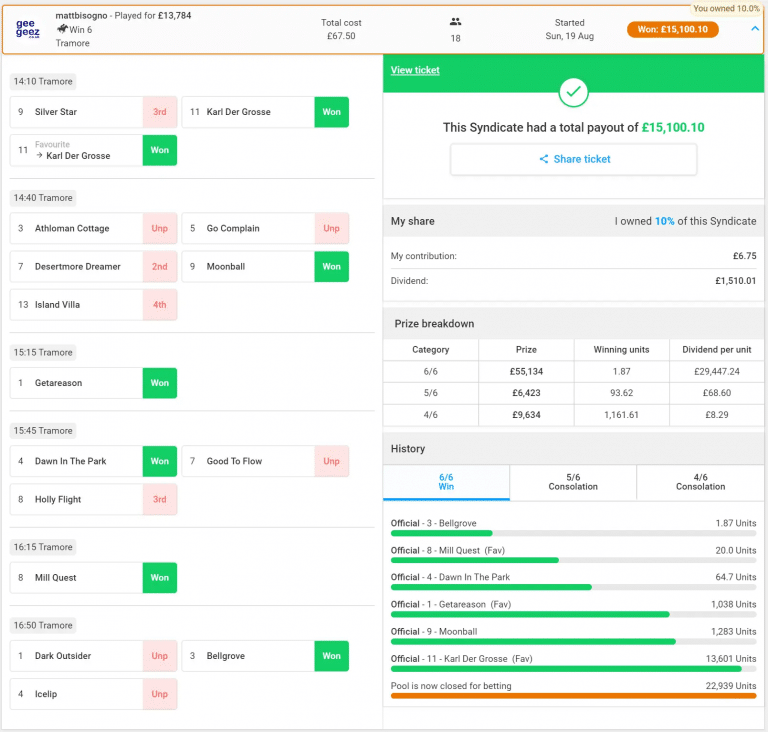
Task: Click the Moonball Won status box
Action: click(331, 267)
